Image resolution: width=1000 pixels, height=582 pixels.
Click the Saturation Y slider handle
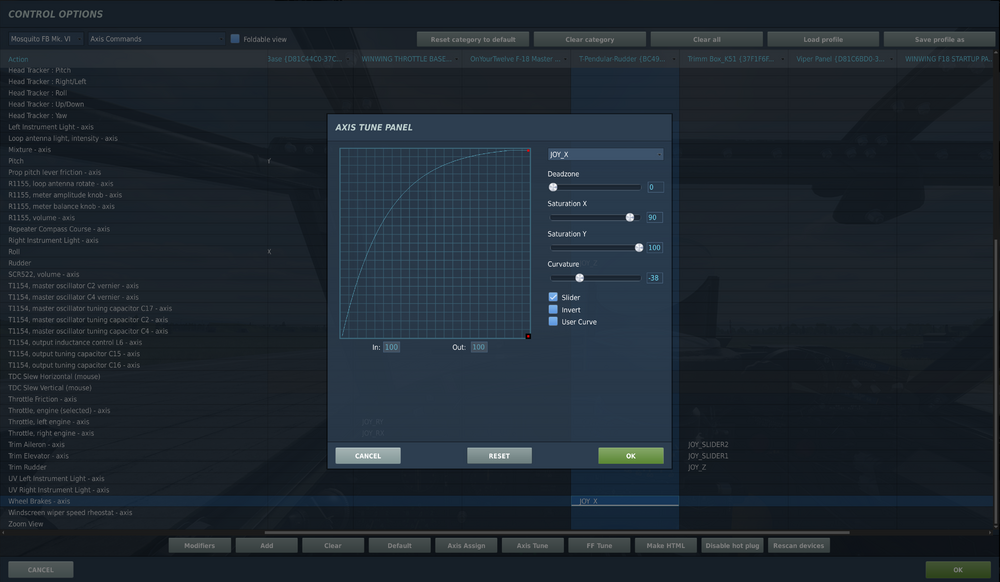pyautogui.click(x=638, y=247)
